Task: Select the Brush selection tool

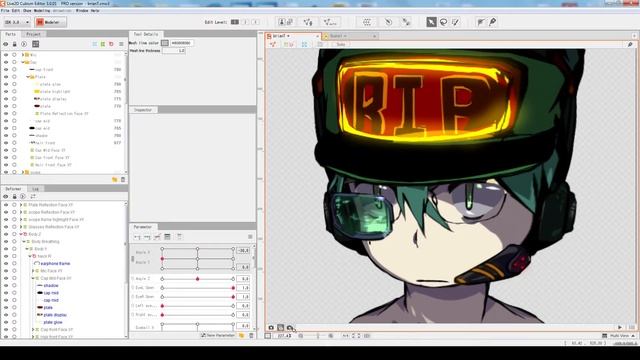Action: click(x=456, y=22)
